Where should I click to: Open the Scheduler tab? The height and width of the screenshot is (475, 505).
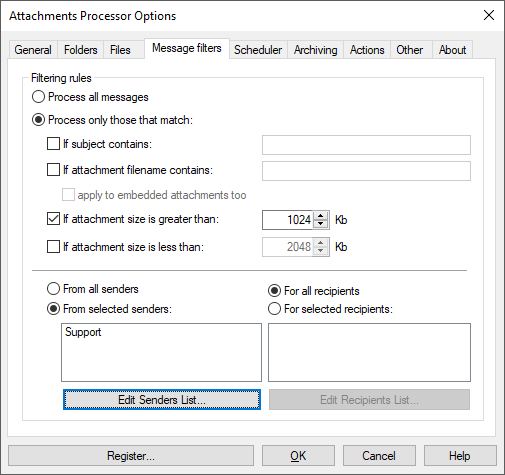258,50
